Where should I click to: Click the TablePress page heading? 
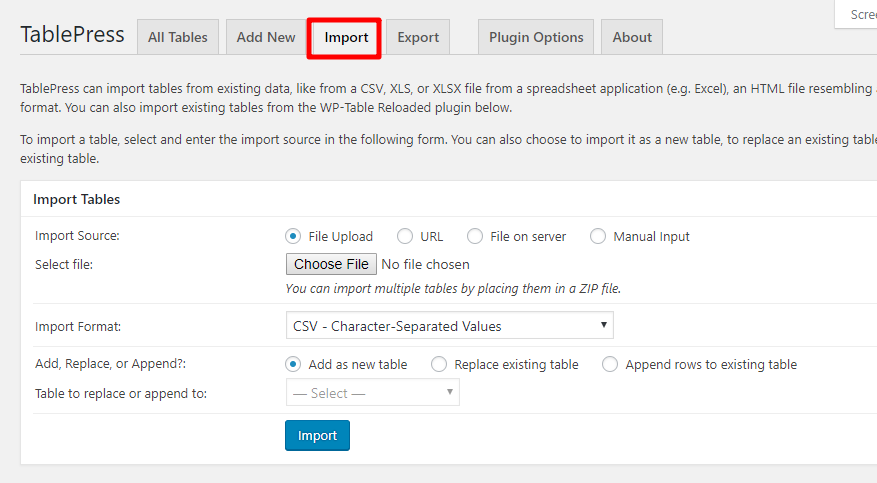tap(73, 35)
